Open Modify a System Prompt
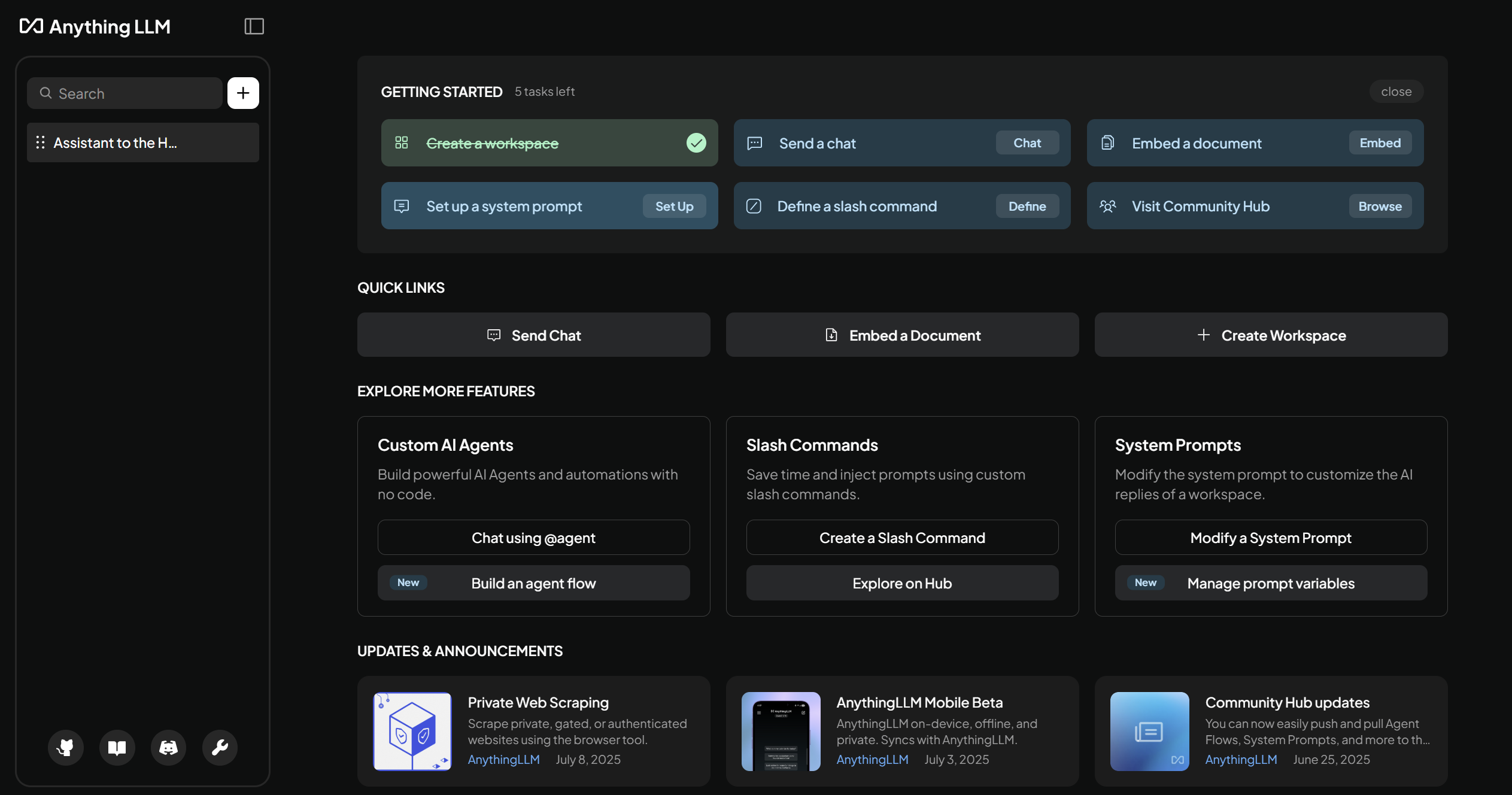This screenshot has width=1512, height=795. 1270,537
